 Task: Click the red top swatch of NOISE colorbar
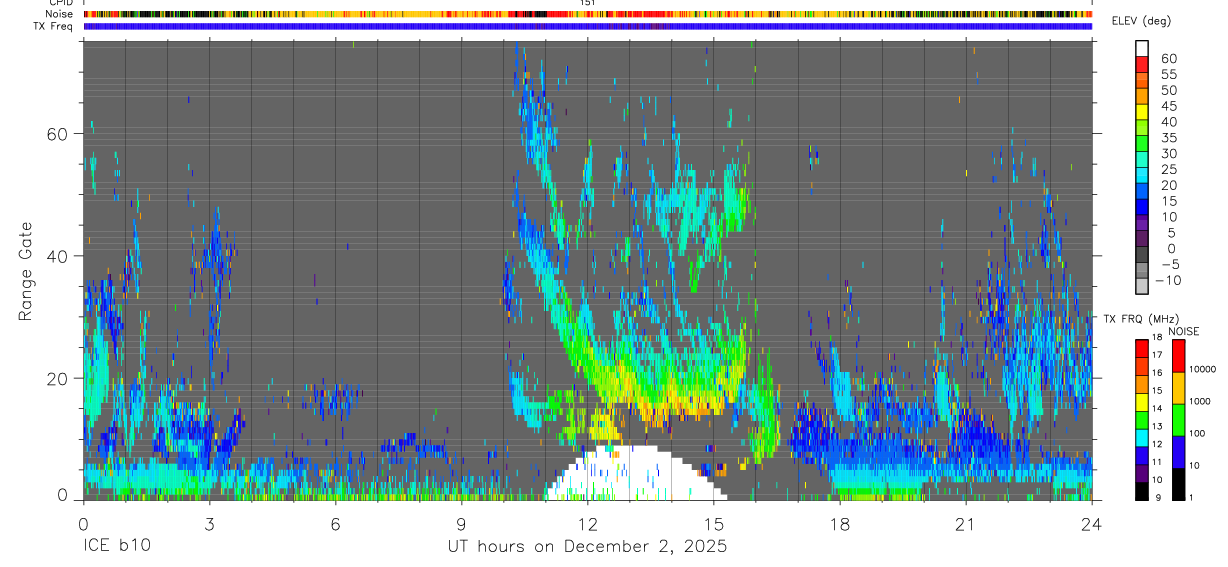(x=1179, y=355)
